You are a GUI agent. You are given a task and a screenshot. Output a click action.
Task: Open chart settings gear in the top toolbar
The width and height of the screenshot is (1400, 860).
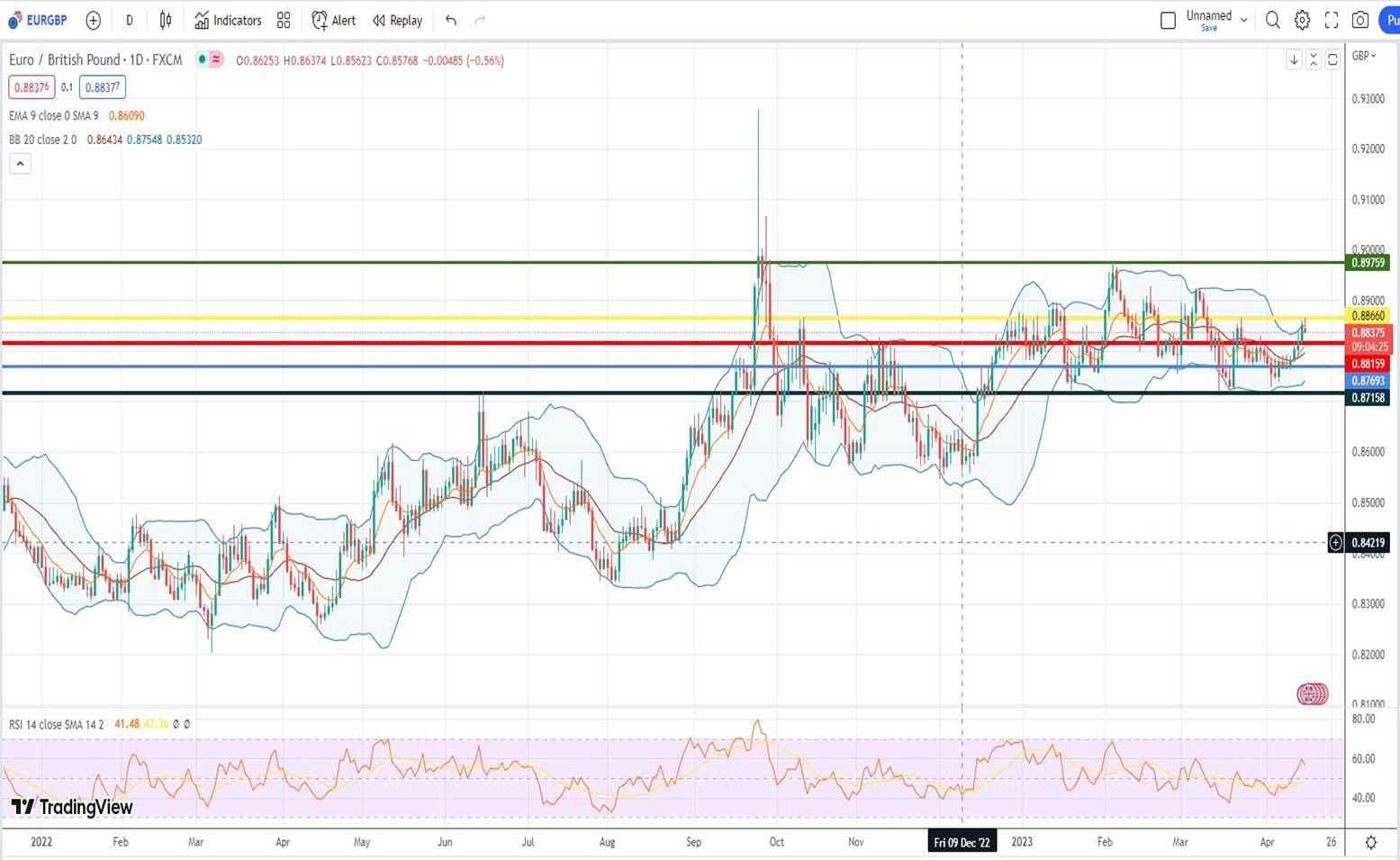point(1302,20)
